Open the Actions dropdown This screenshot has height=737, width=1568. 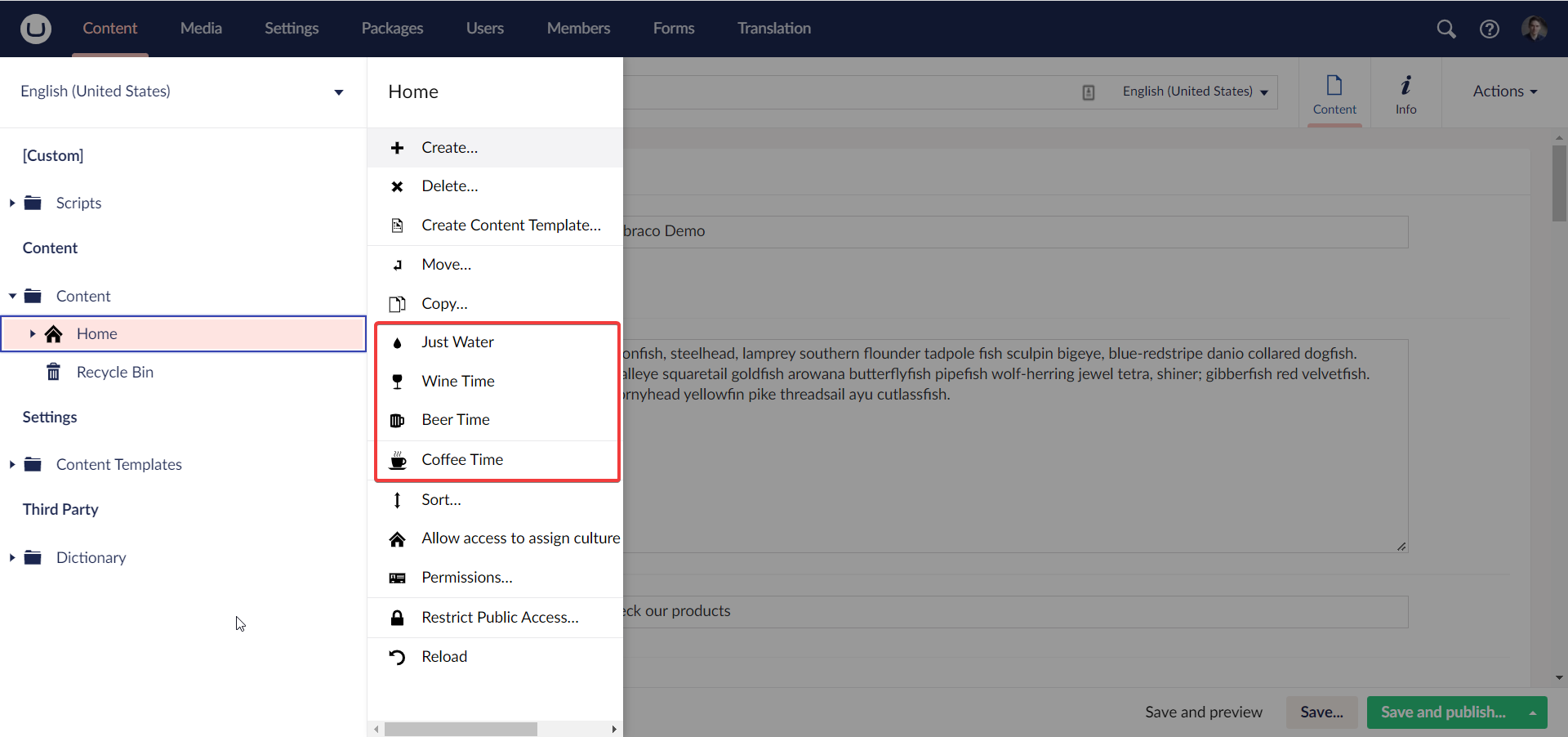(x=1505, y=92)
